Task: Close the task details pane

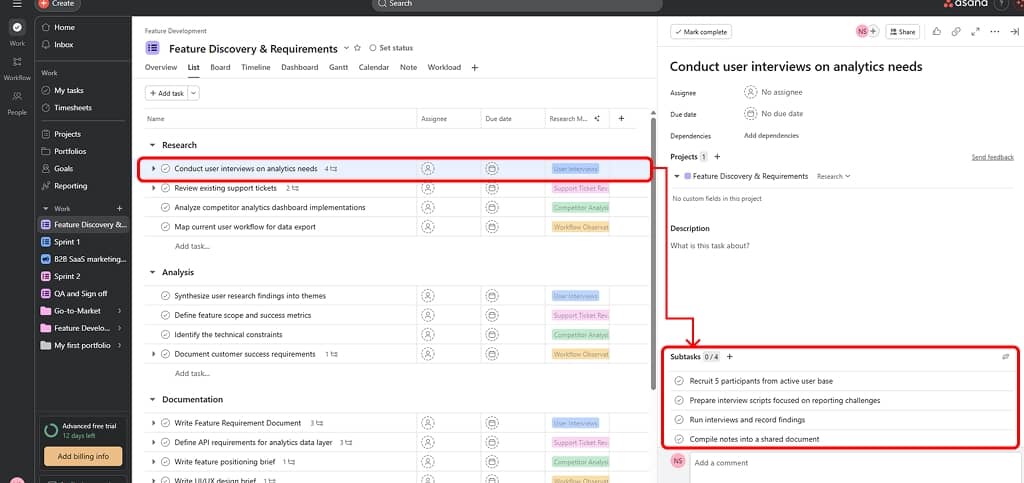Action: tap(1014, 31)
